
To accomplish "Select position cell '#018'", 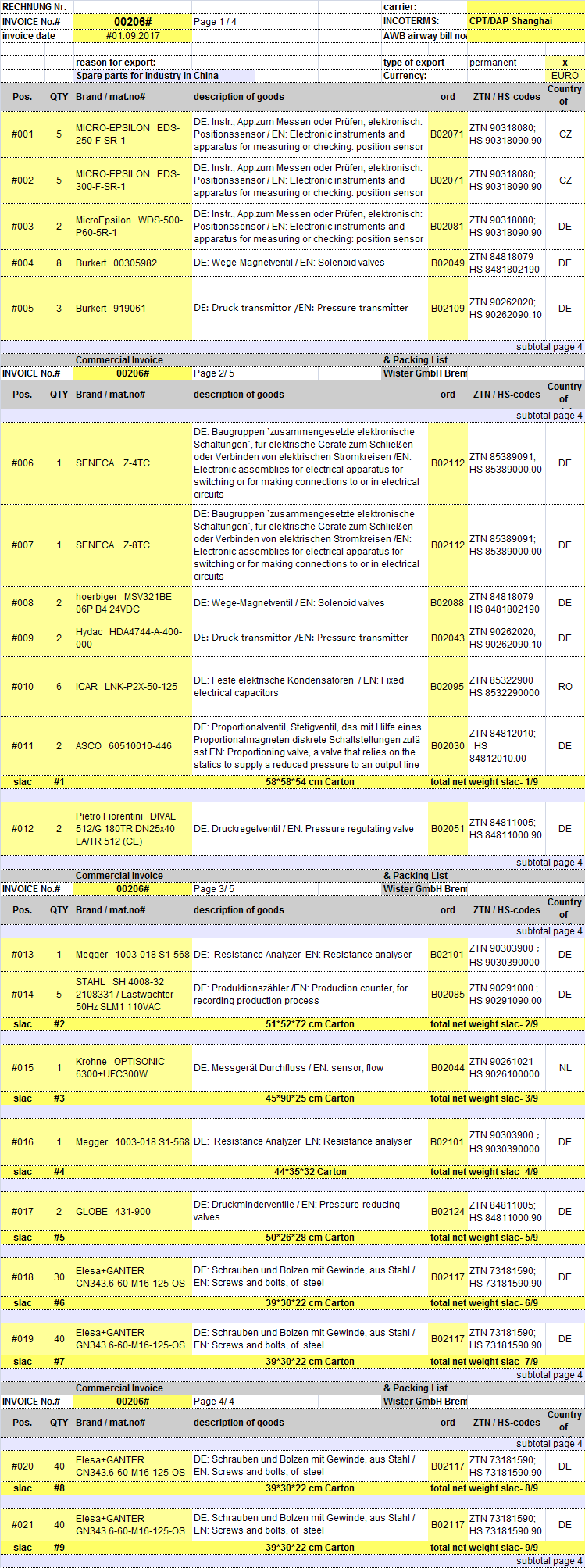I will (x=23, y=1277).
